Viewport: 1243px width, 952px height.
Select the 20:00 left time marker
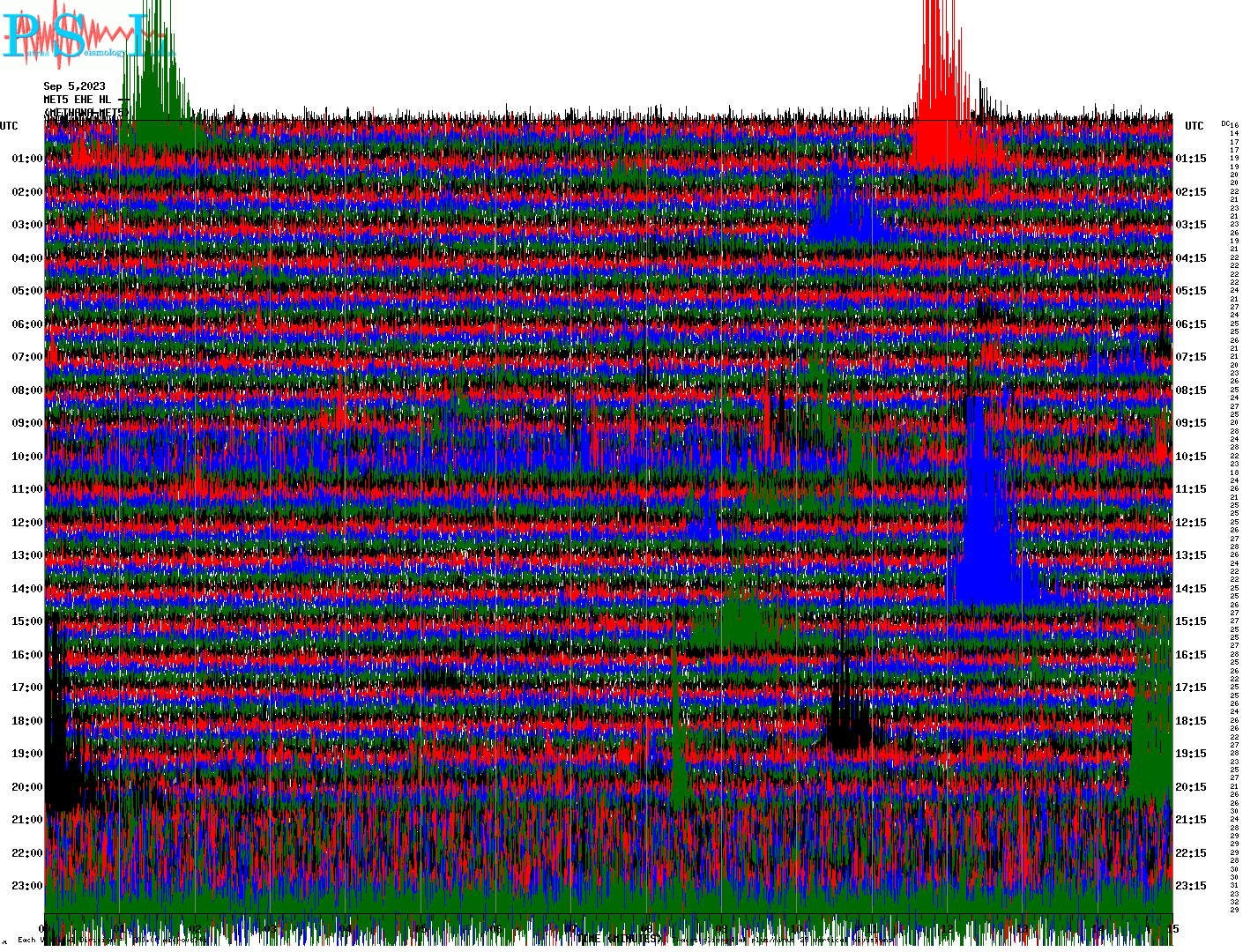tap(26, 787)
